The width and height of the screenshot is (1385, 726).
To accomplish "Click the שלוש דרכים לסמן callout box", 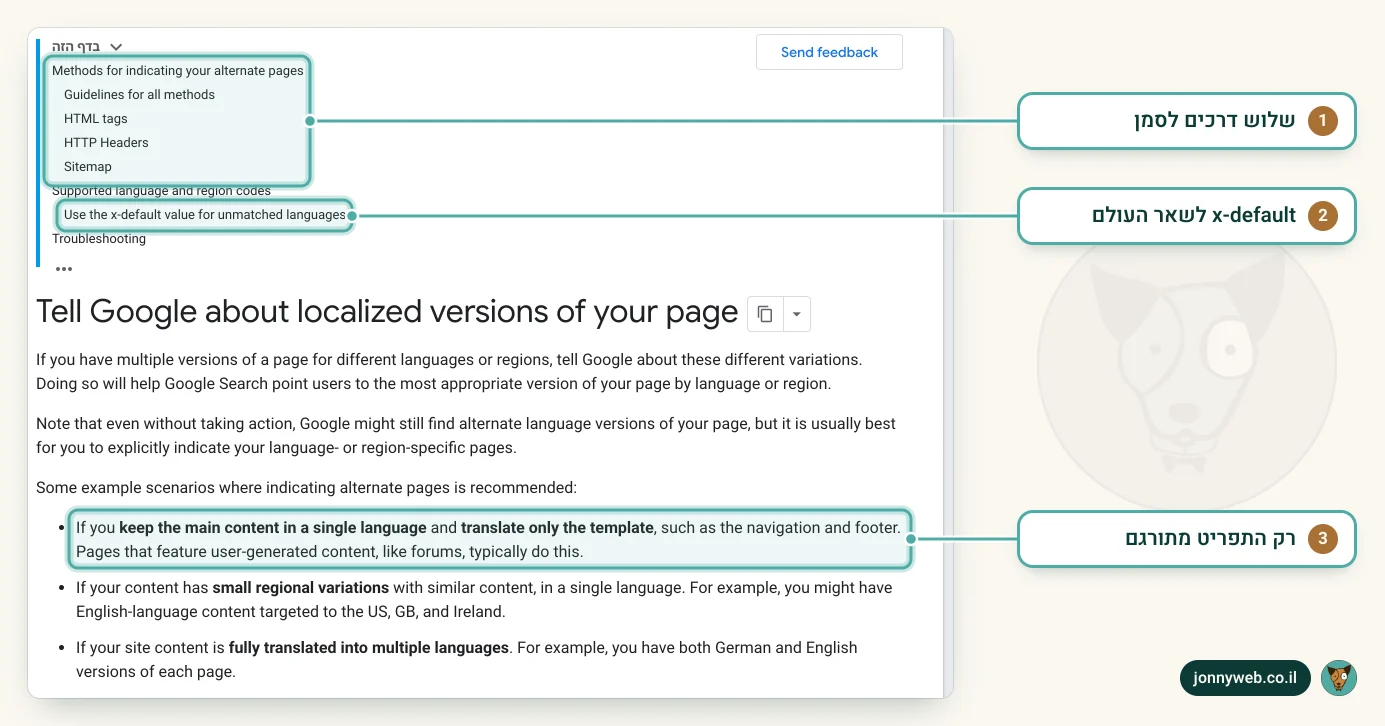I will click(x=1186, y=121).
